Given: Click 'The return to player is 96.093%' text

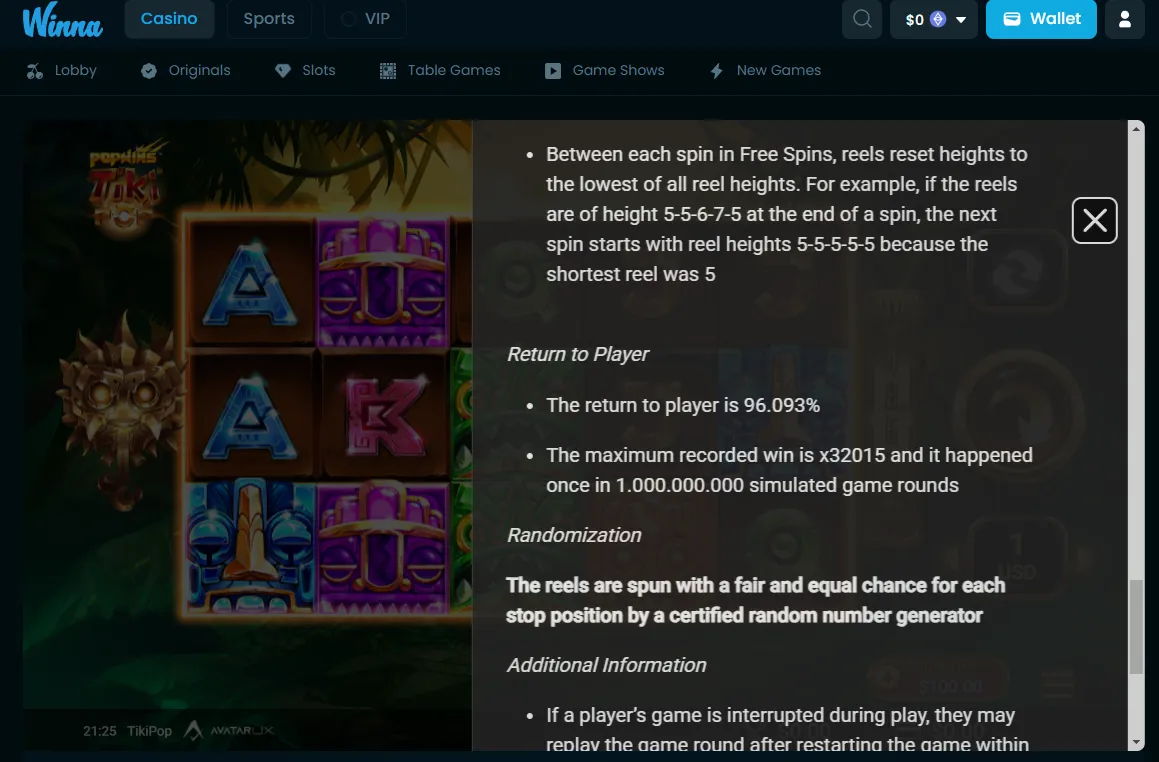Looking at the screenshot, I should pos(683,405).
